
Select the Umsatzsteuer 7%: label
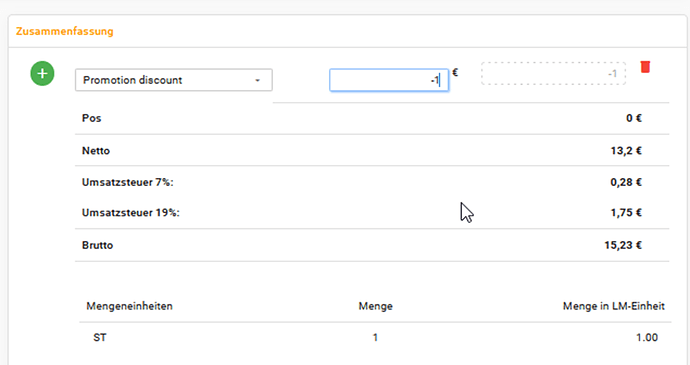point(128,182)
